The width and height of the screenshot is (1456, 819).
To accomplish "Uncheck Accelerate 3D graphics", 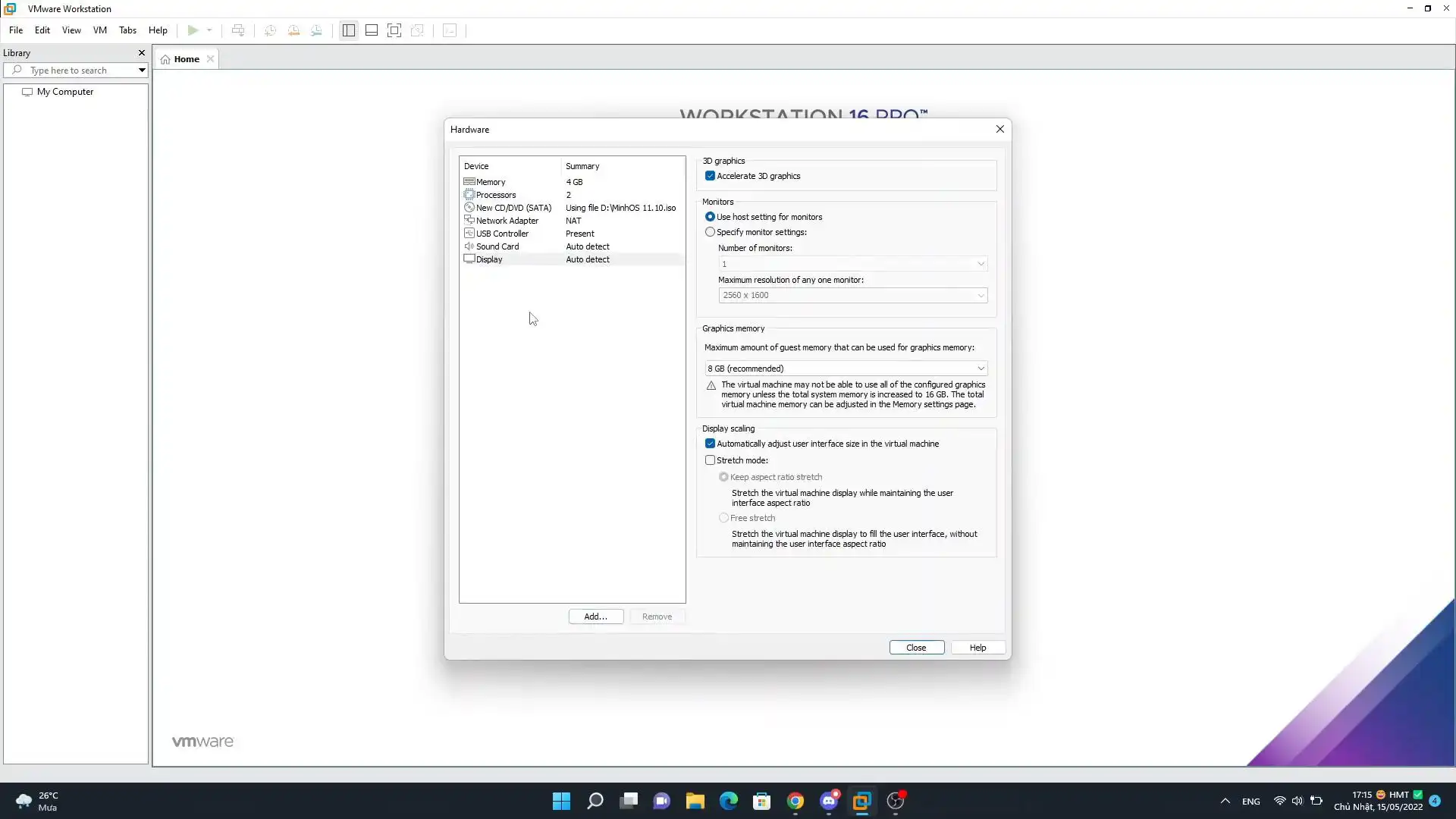I will coord(710,176).
